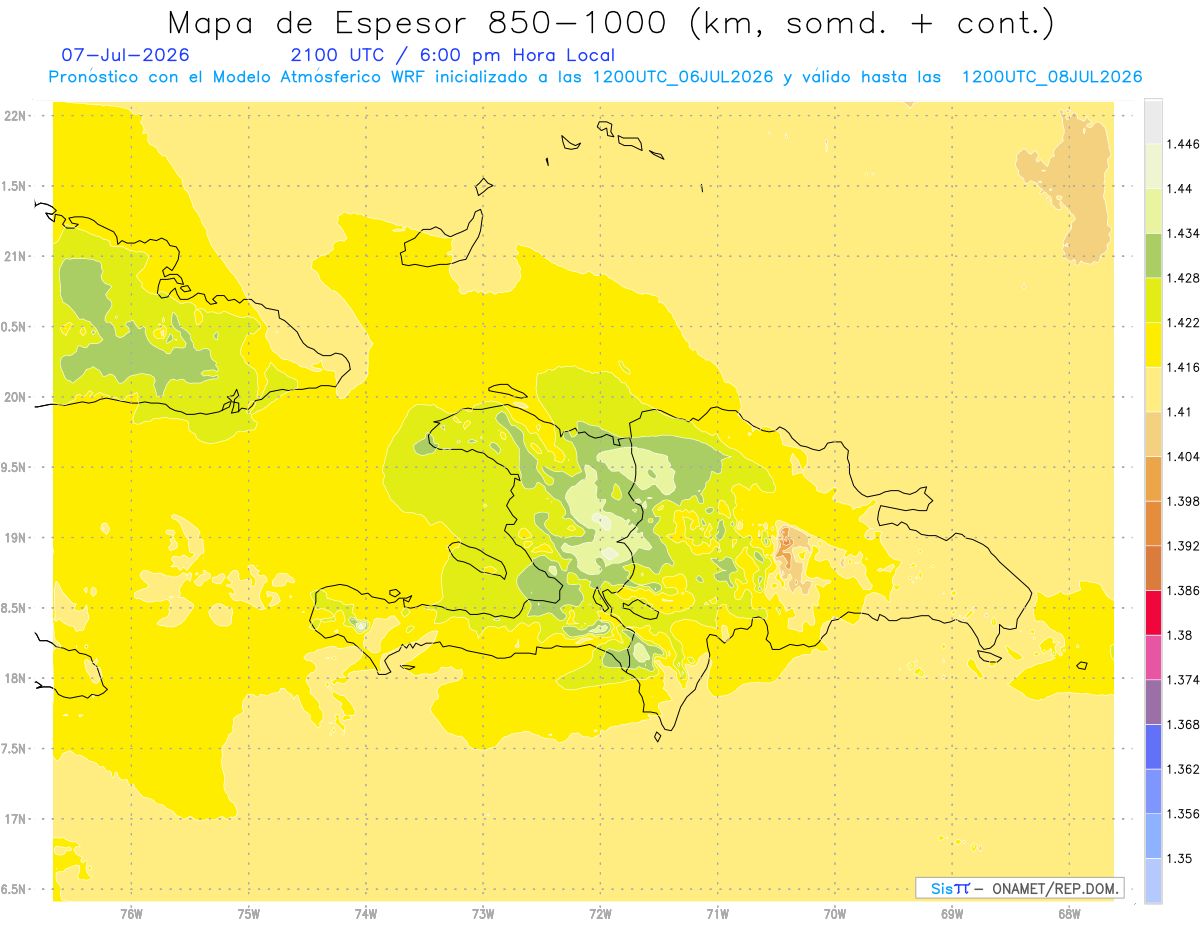This screenshot has width=1200, height=927.
Task: Click the colorbar segment between 1.404 and 1.41
Action: pyautogui.click(x=1153, y=434)
